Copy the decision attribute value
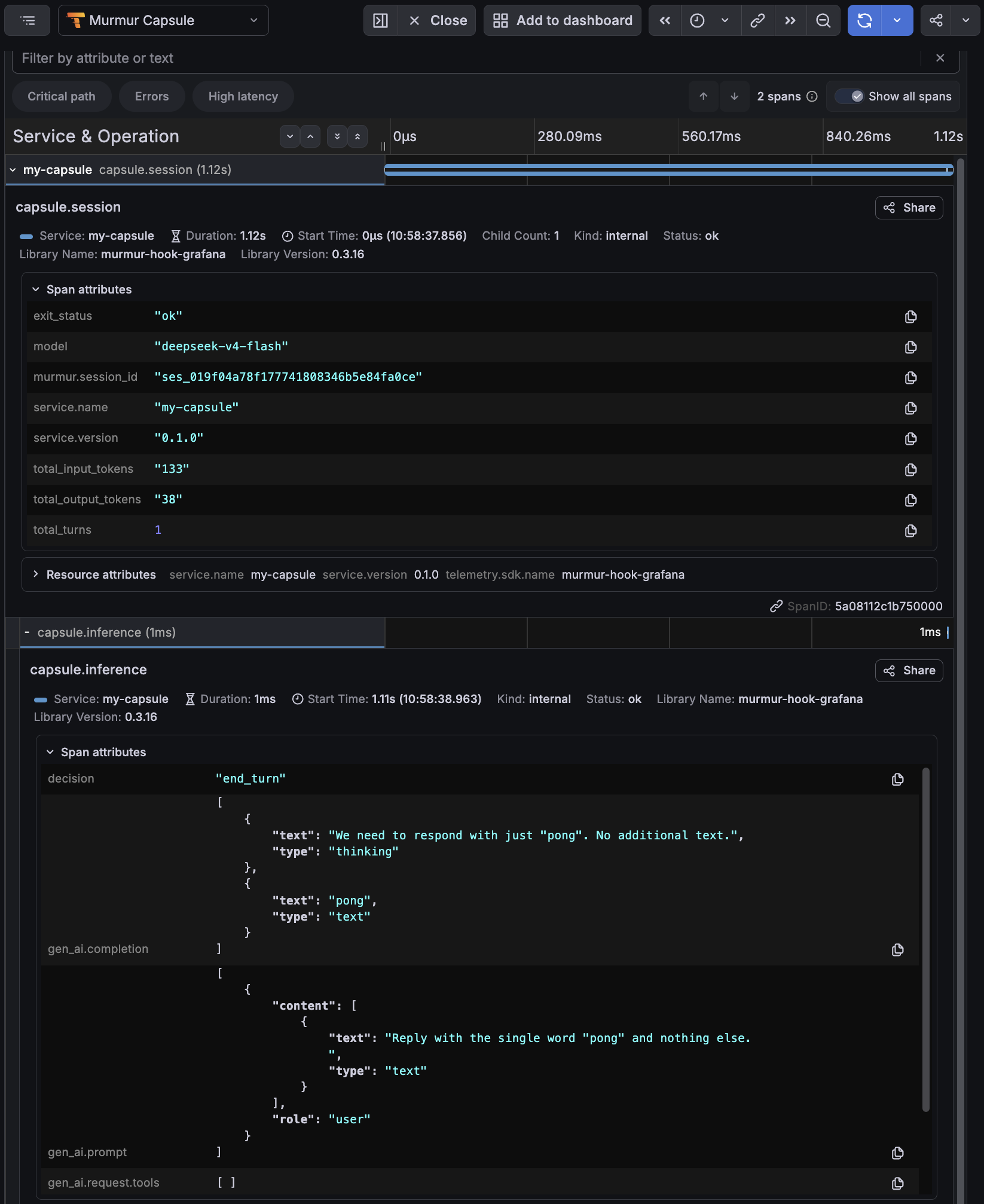The width and height of the screenshot is (984, 1204). 897,779
